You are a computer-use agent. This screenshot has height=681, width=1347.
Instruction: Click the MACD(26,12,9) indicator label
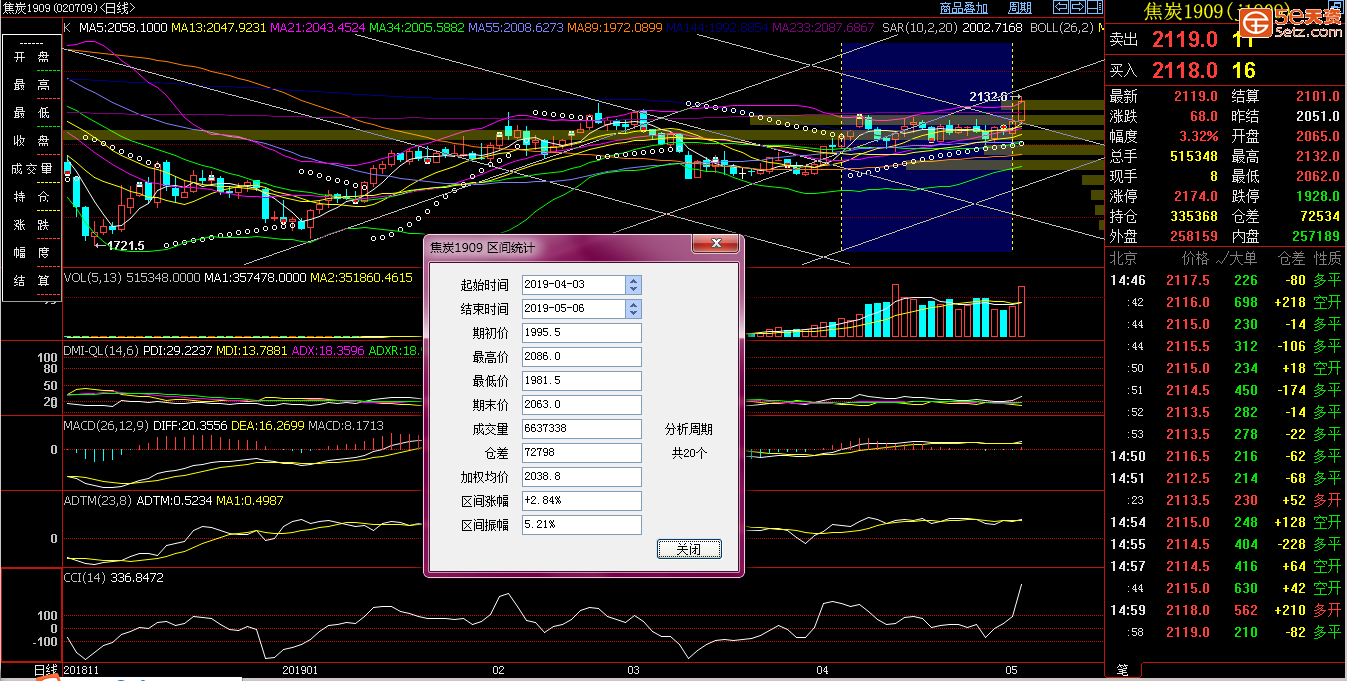point(107,426)
